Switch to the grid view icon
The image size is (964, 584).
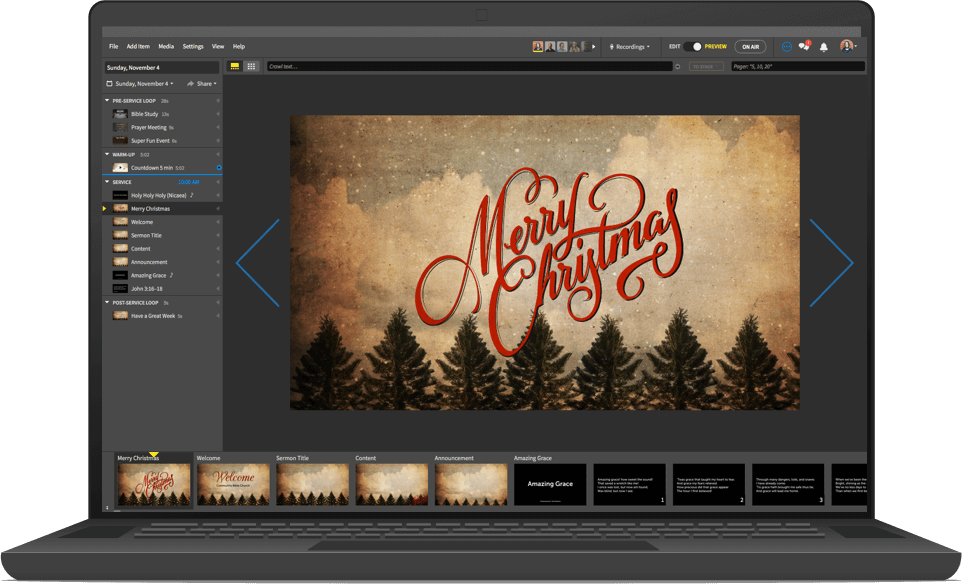251,67
